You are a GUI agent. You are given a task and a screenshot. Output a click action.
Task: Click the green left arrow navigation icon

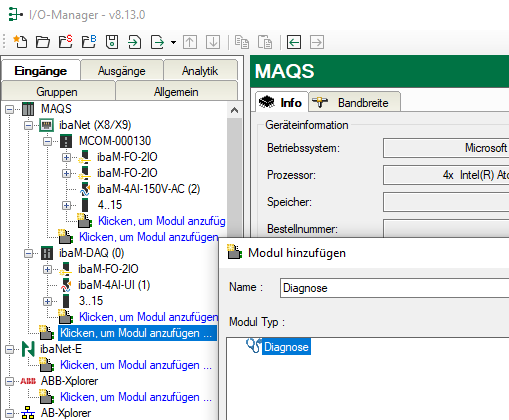pos(294,42)
